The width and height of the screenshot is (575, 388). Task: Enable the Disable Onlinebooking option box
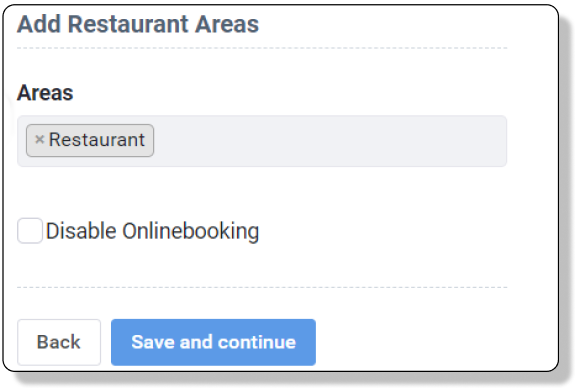click(x=30, y=231)
